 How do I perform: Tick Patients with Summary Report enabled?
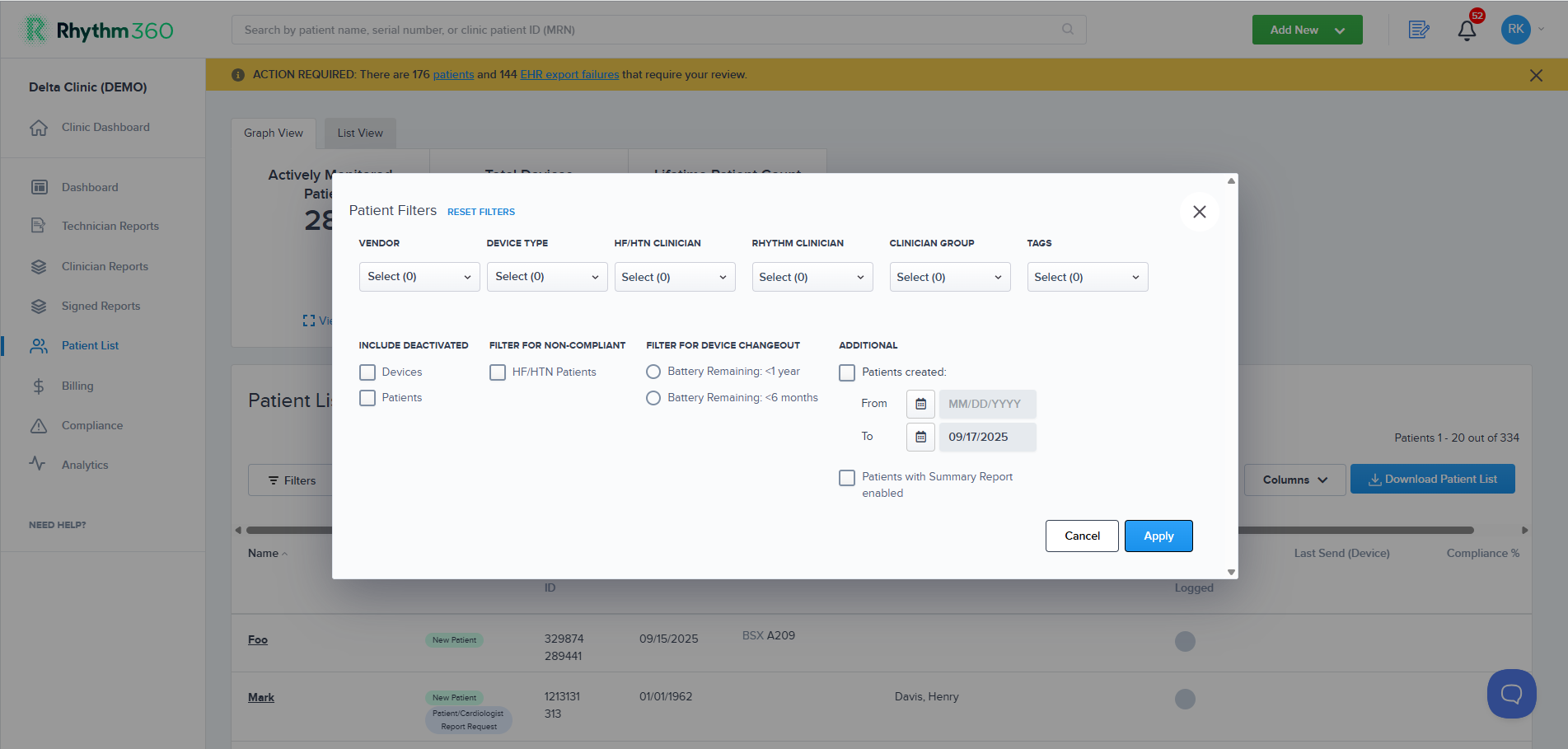(847, 478)
